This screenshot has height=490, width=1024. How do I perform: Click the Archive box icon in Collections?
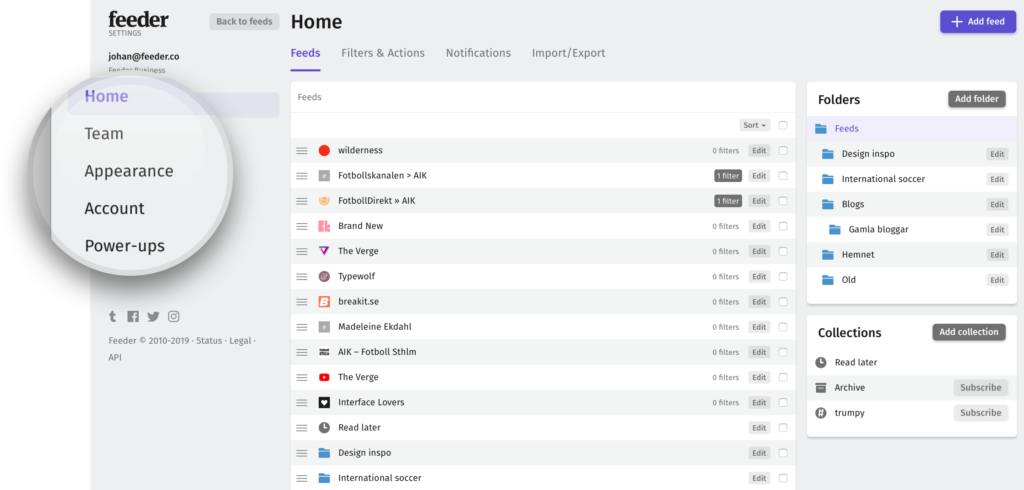click(x=821, y=387)
